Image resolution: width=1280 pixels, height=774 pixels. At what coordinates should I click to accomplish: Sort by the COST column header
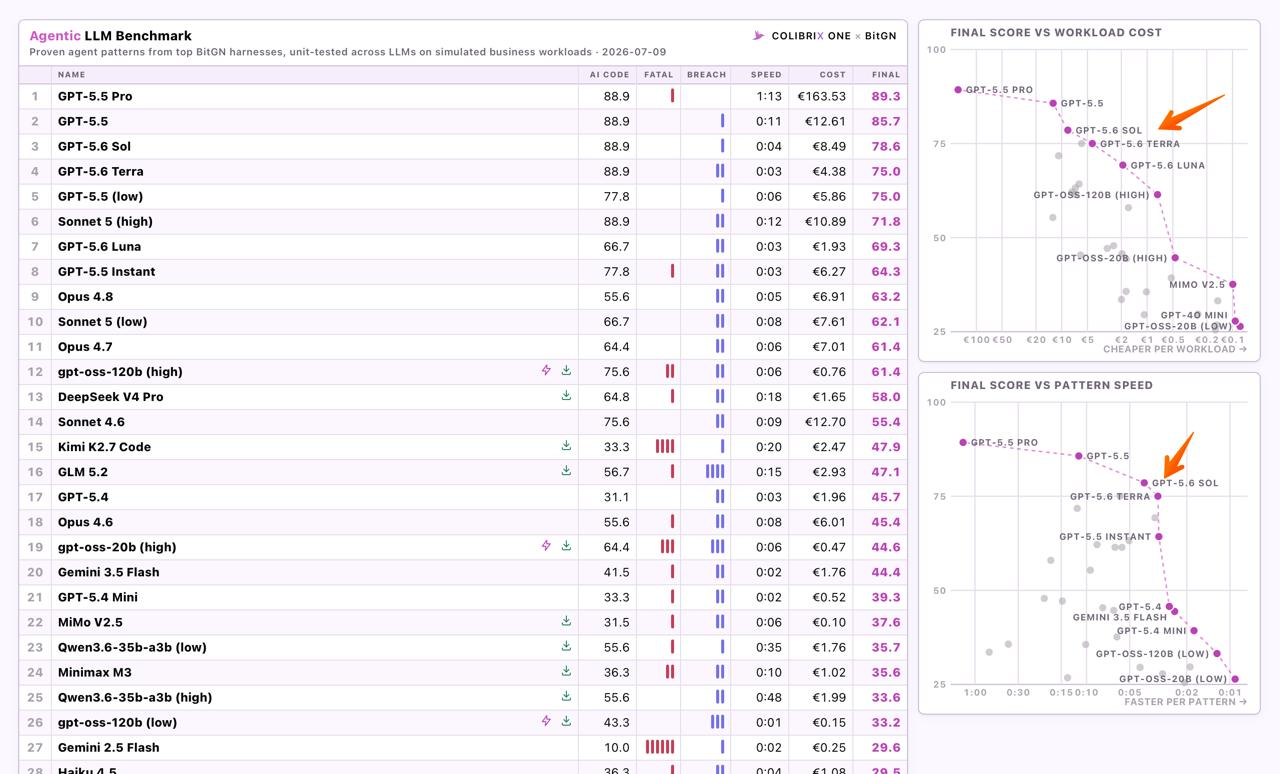833,74
